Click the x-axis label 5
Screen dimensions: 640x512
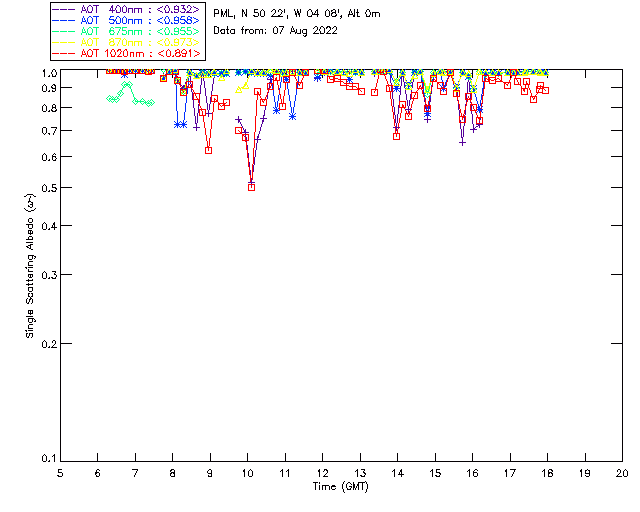point(60,473)
